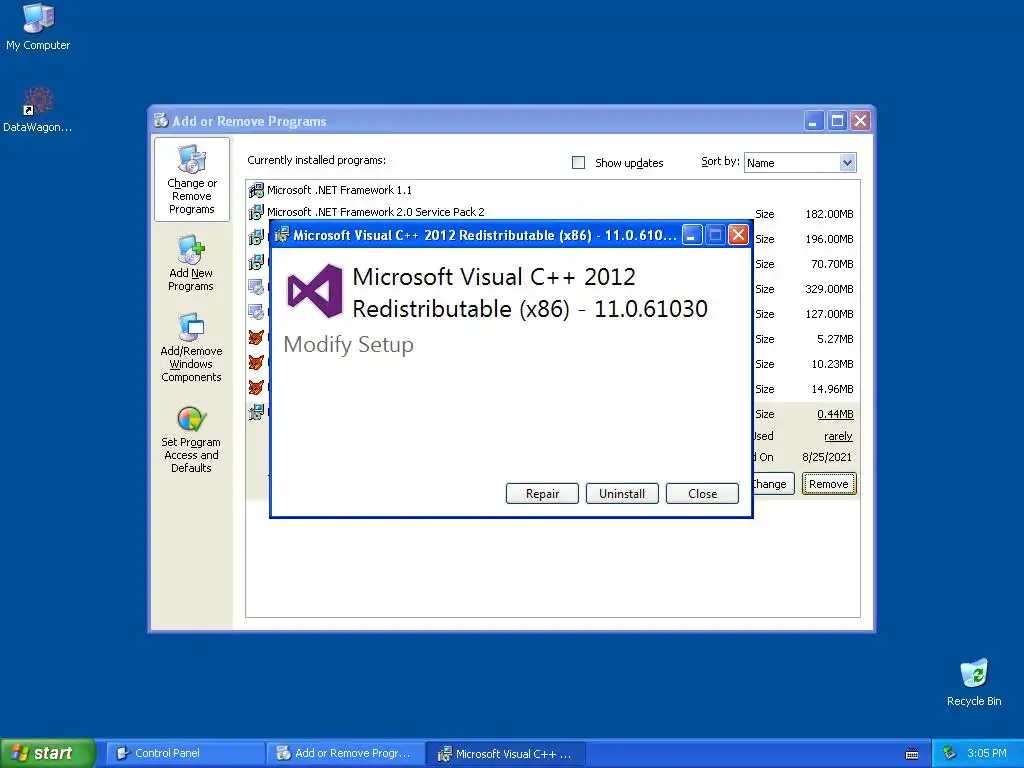The image size is (1024, 768).
Task: Click the Change button behind the dialog
Action: 773,484
